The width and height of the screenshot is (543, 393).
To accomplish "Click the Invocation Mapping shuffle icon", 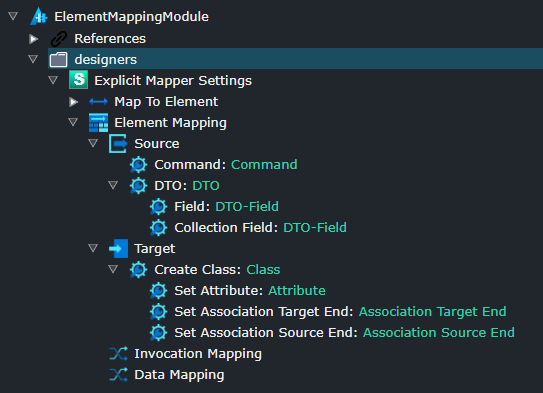I will tap(118, 354).
